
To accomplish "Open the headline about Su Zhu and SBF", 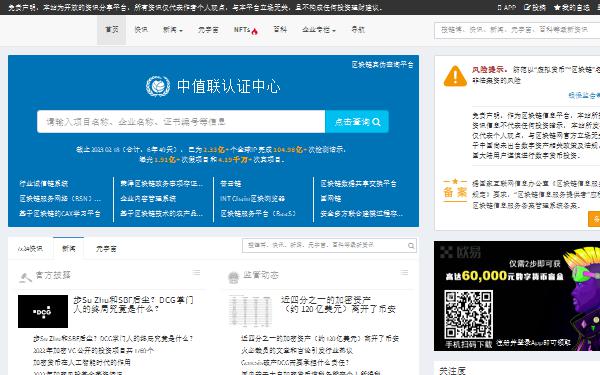I will [x=134, y=305].
